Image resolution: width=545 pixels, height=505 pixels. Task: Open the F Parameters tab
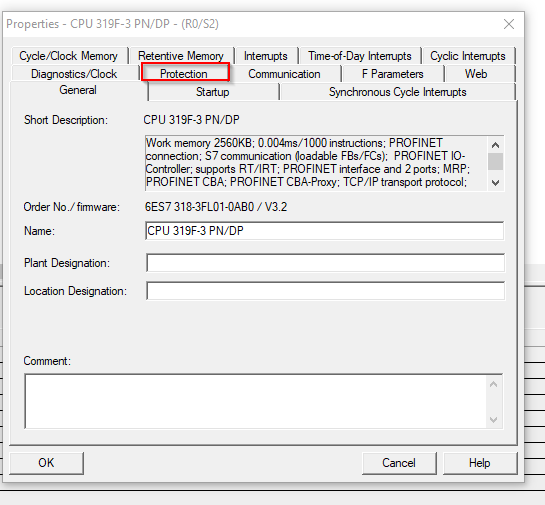(393, 74)
